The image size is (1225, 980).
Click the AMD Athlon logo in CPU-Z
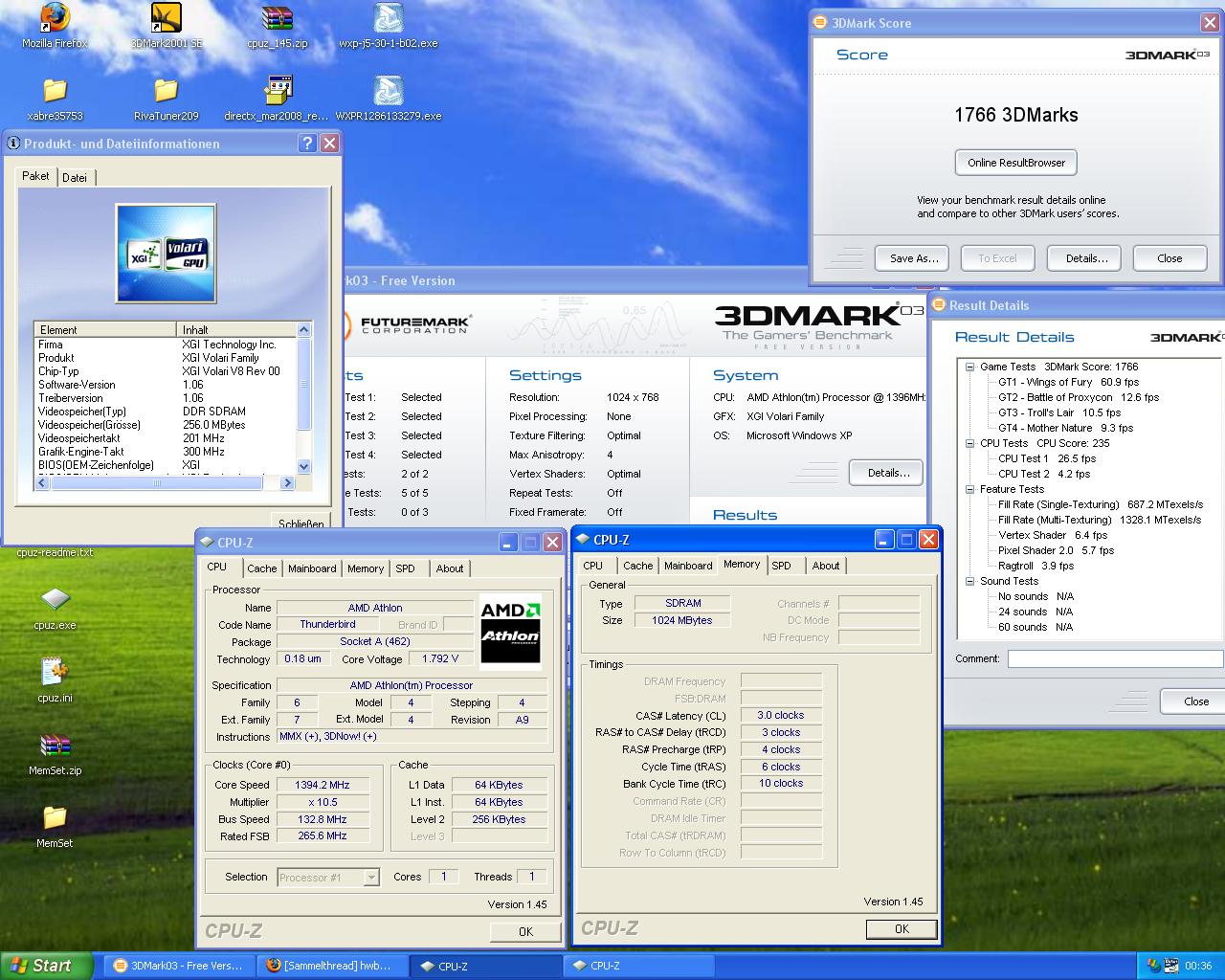tap(510, 630)
